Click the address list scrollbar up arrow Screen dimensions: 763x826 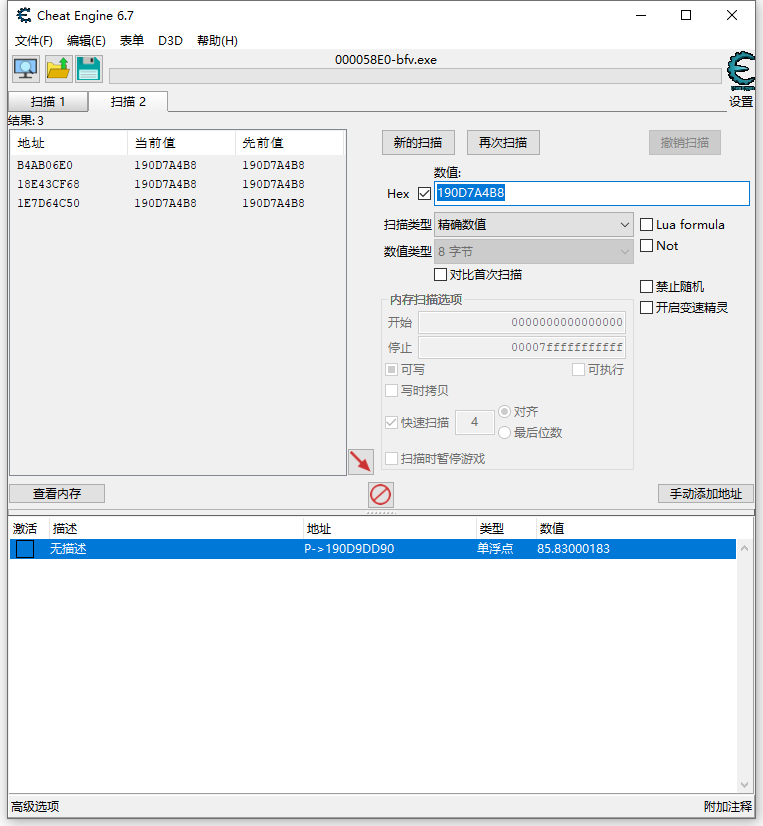coord(745,548)
